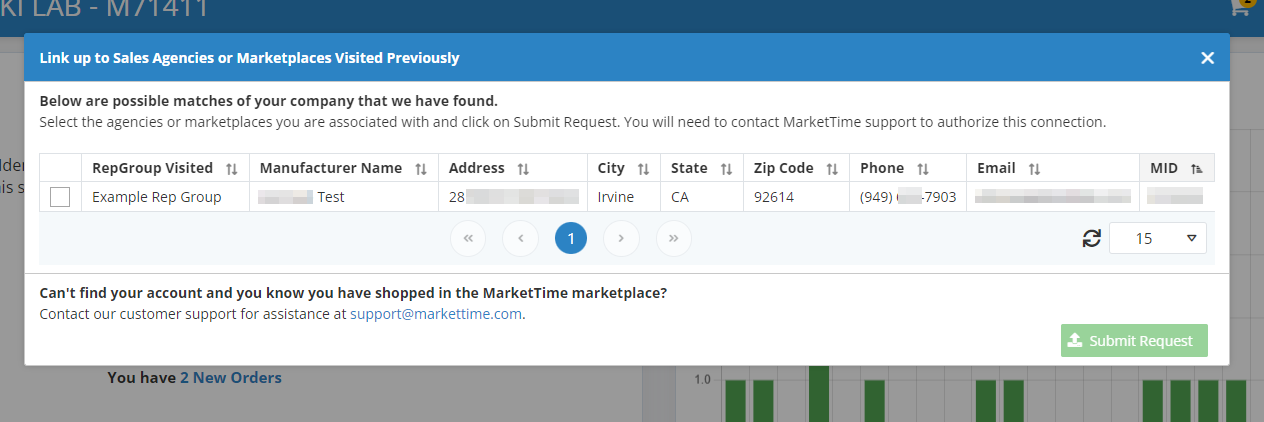Screen dimensions: 1264x422
Task: Sort table by Phone column
Action: click(923, 169)
